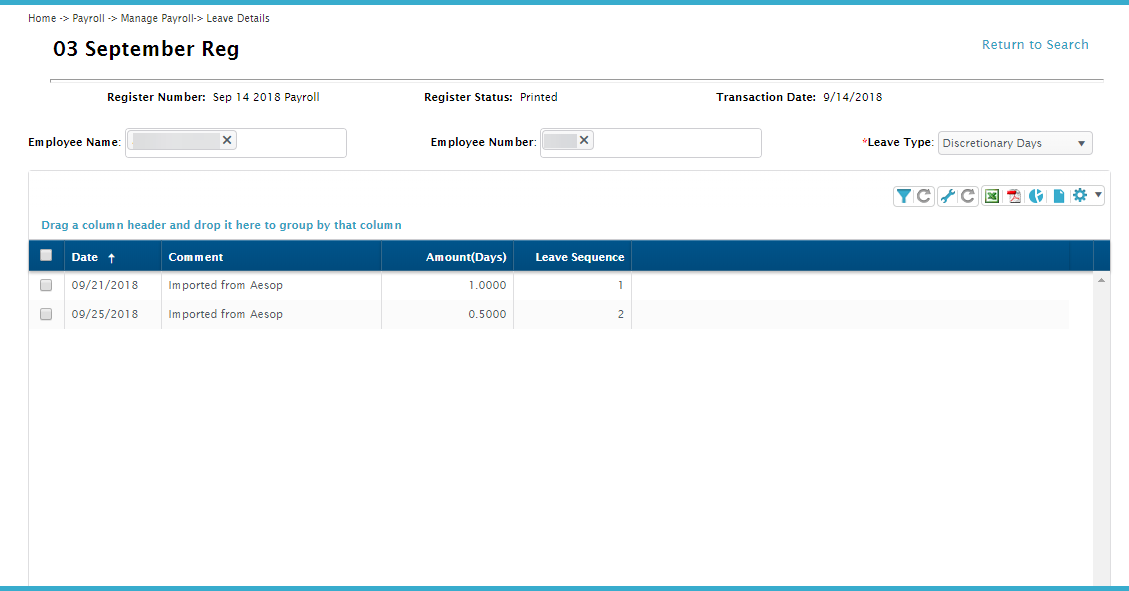Expand the arrow beside the gear icon
This screenshot has width=1129, height=591.
[x=1098, y=195]
